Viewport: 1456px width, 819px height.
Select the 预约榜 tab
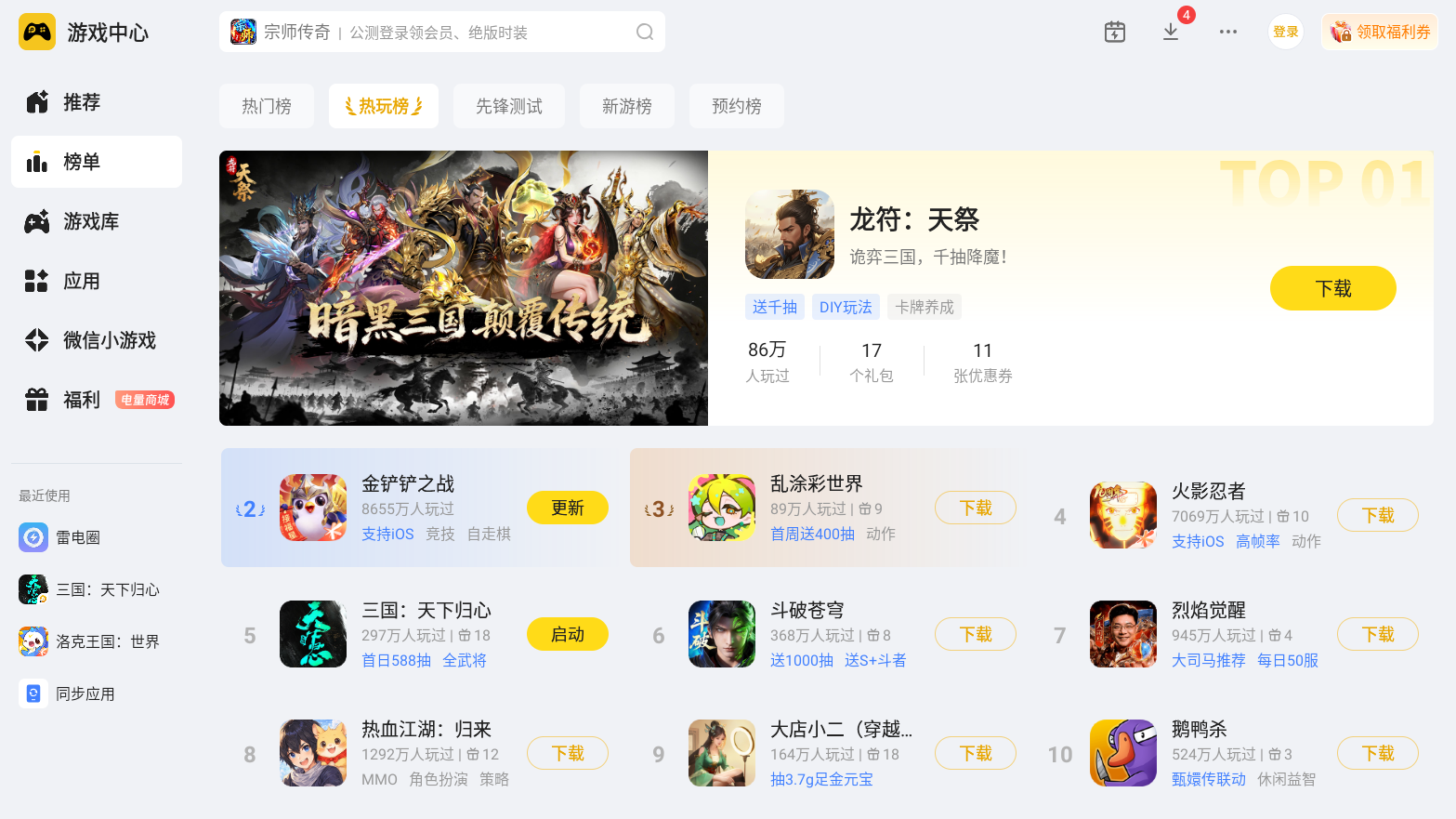pyautogui.click(x=737, y=106)
